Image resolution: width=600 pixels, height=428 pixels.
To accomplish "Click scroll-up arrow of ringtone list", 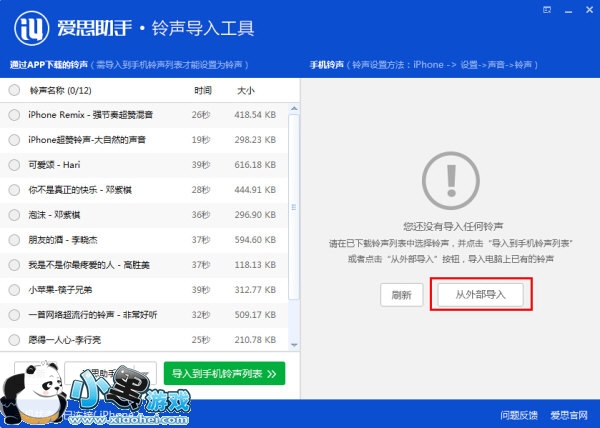I will coord(294,109).
